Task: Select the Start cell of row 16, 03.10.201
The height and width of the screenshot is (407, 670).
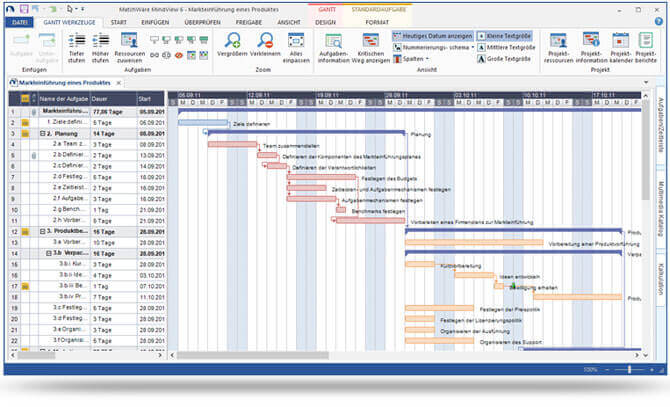Action: coord(151,275)
